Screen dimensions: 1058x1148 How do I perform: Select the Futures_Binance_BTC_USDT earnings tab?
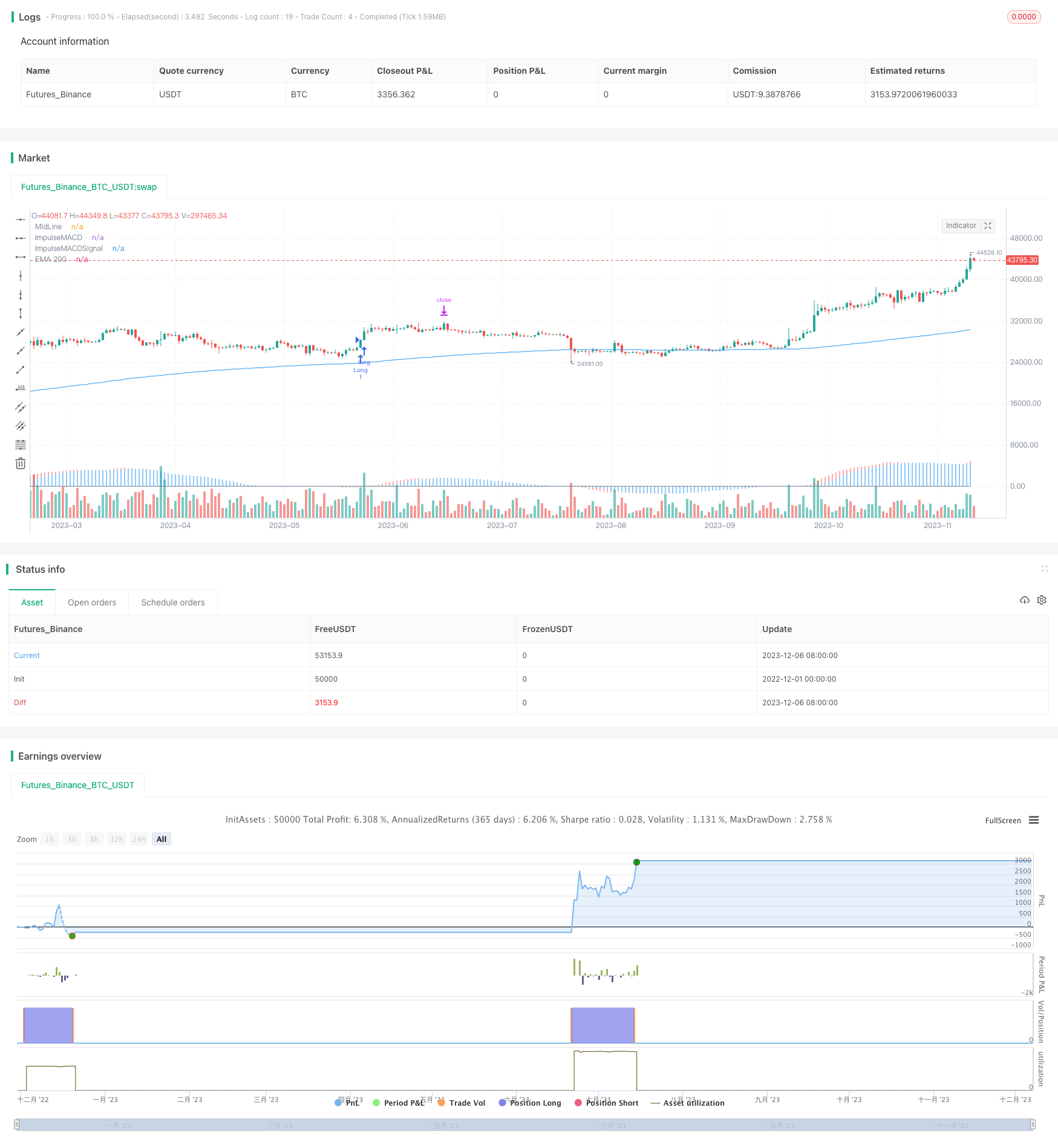(77, 785)
